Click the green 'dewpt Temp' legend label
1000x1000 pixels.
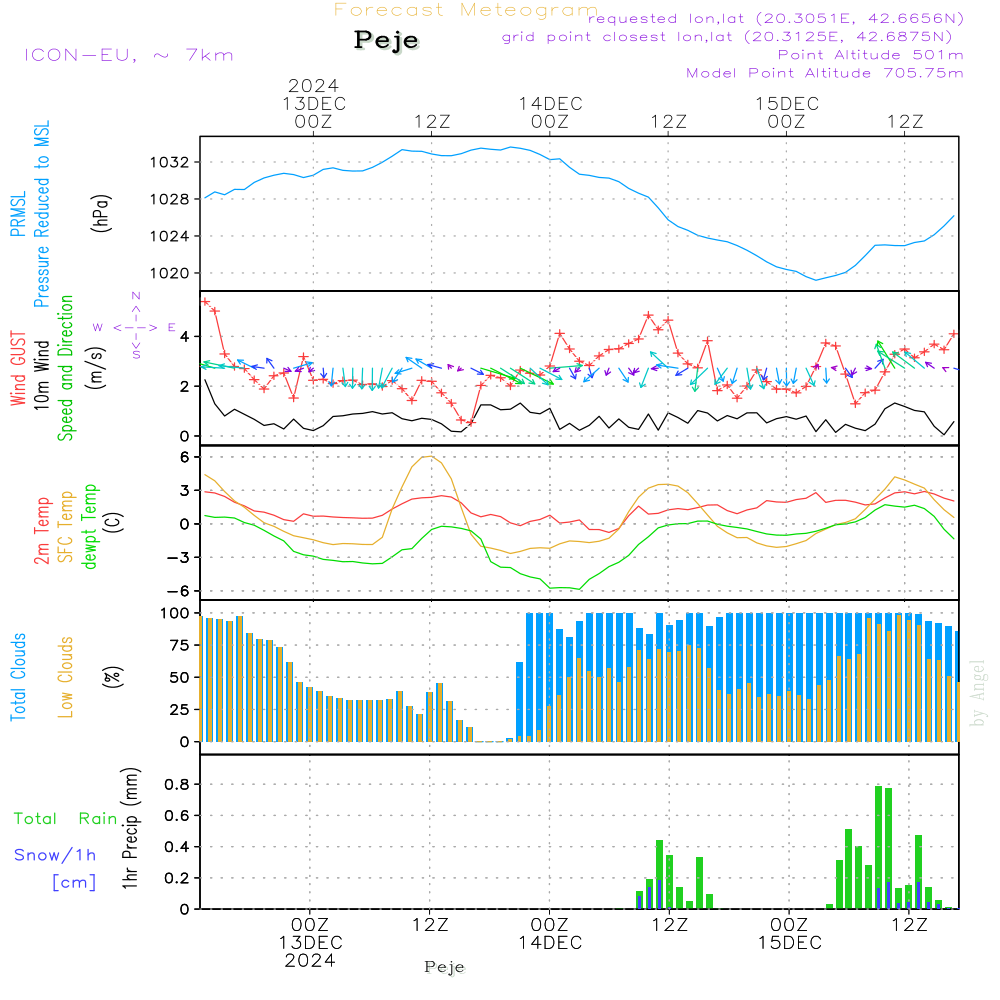coord(90,527)
